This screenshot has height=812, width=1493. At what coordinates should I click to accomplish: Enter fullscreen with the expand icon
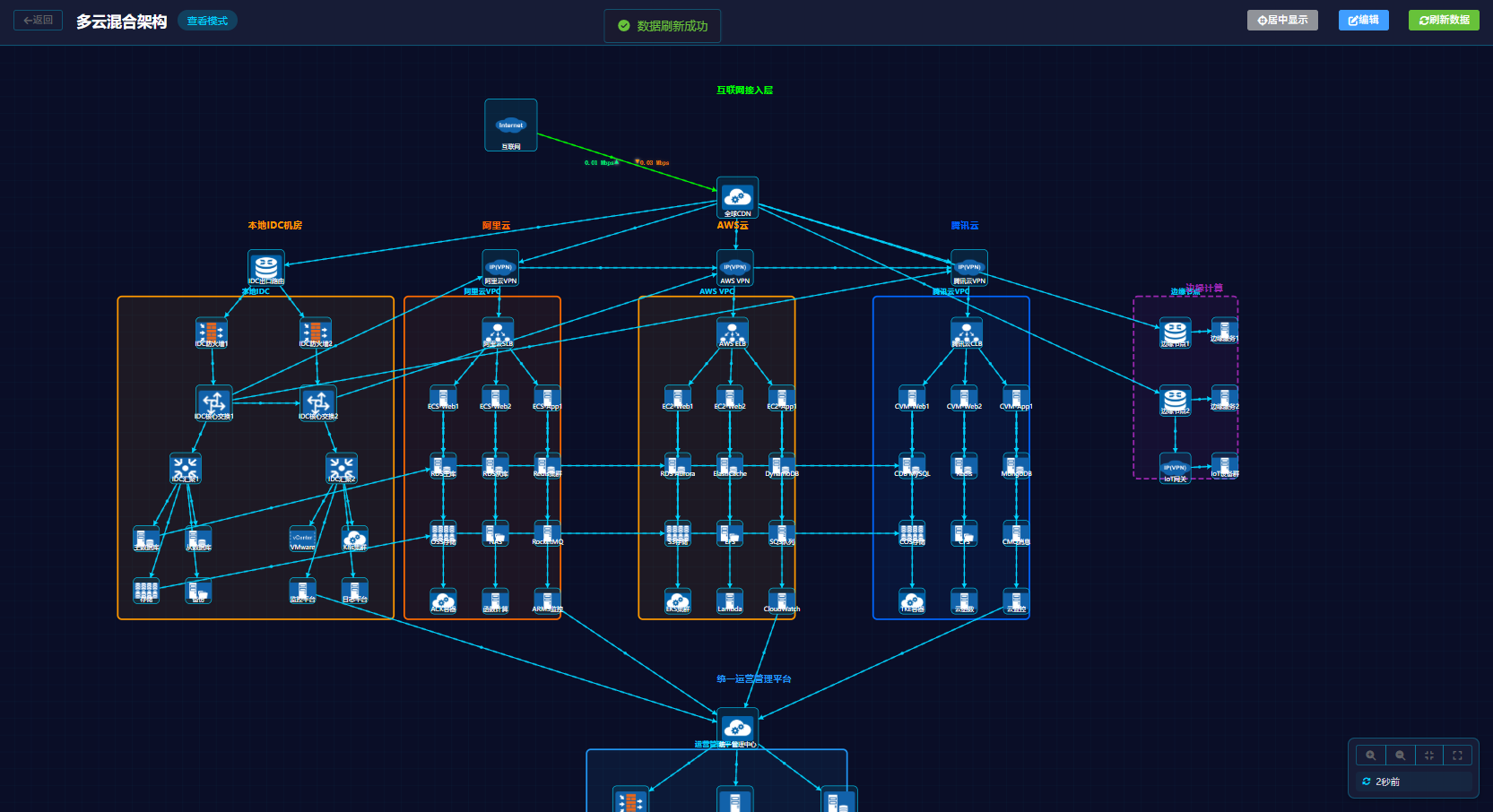click(1458, 755)
